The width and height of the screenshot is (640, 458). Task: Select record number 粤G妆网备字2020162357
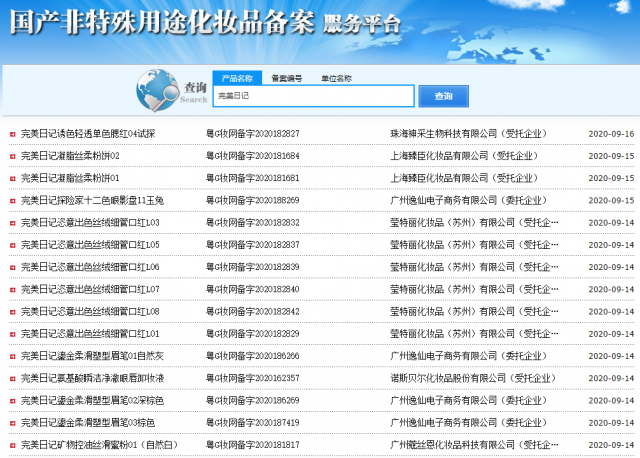(253, 378)
